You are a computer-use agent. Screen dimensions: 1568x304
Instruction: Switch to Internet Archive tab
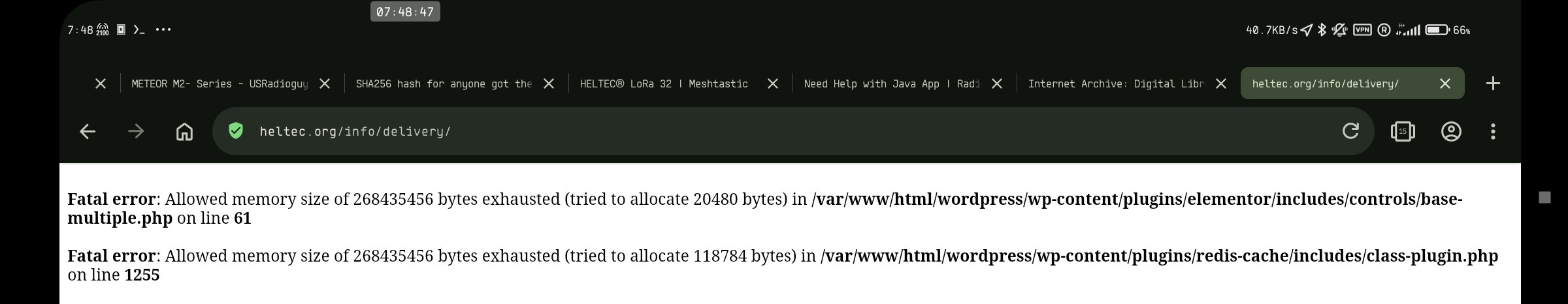1115,84
